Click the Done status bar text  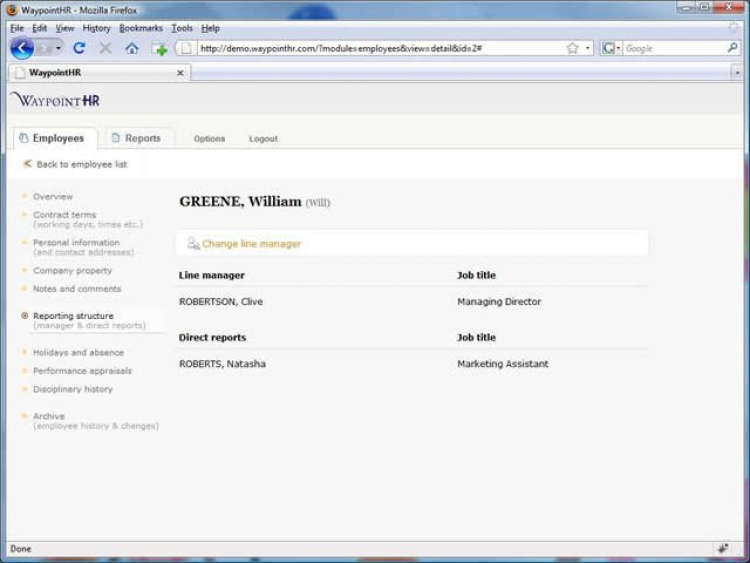coord(21,549)
